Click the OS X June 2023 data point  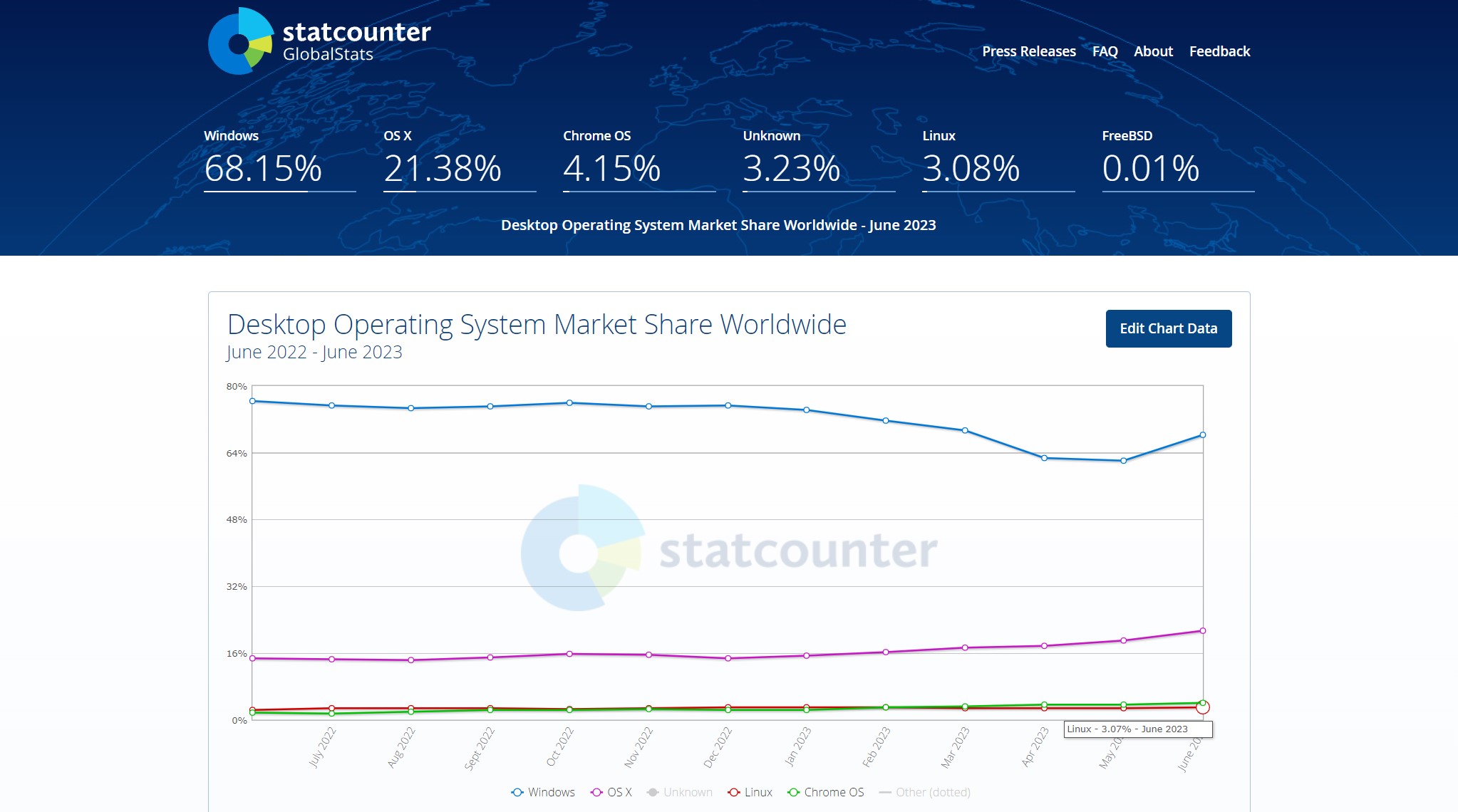[1203, 630]
